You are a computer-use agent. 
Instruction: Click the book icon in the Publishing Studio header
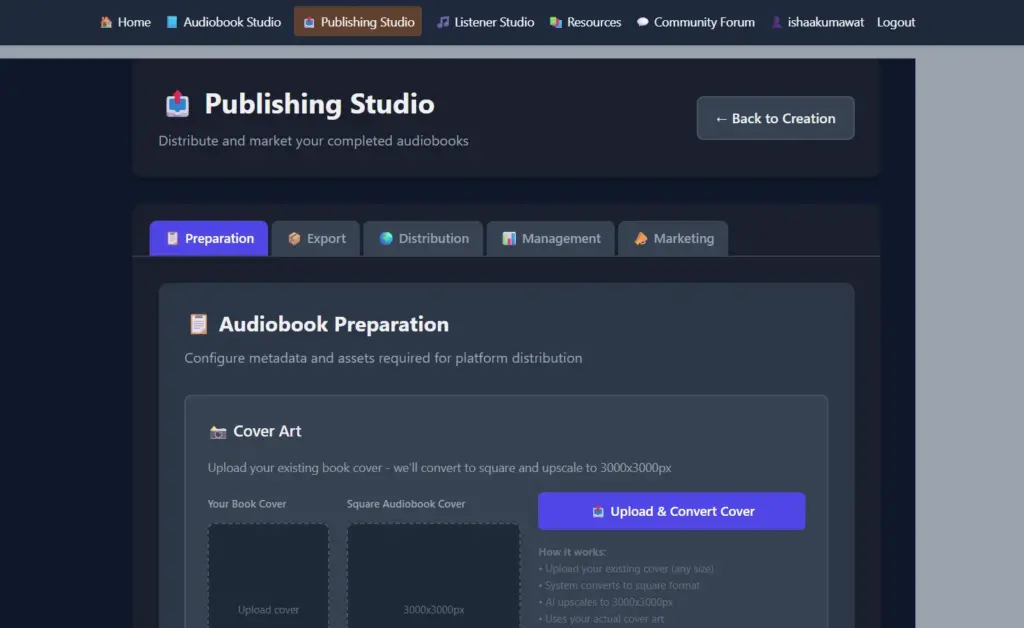tap(176, 103)
